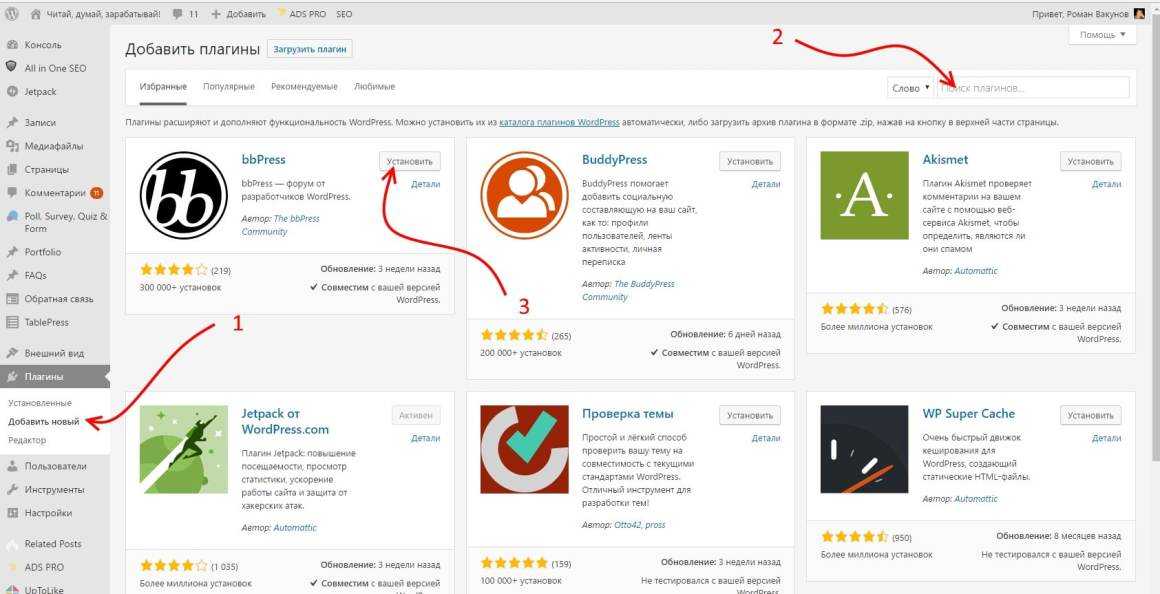This screenshot has width=1160, height=594.
Task: Open the Пользователи users icon in sidebar
Action: 12,466
